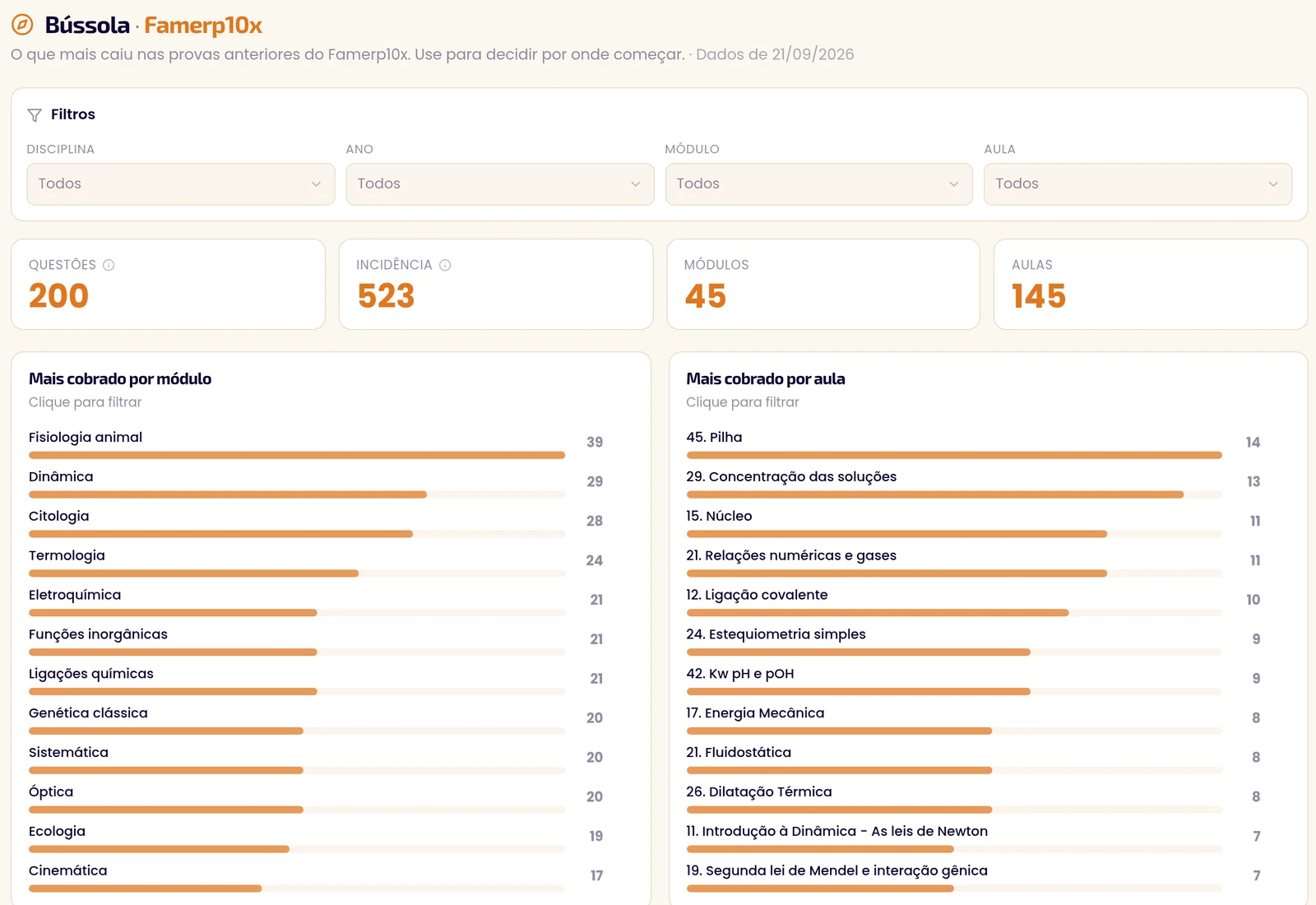This screenshot has width=1316, height=905.
Task: Click the 45. Pilha progress bar
Action: point(954,455)
